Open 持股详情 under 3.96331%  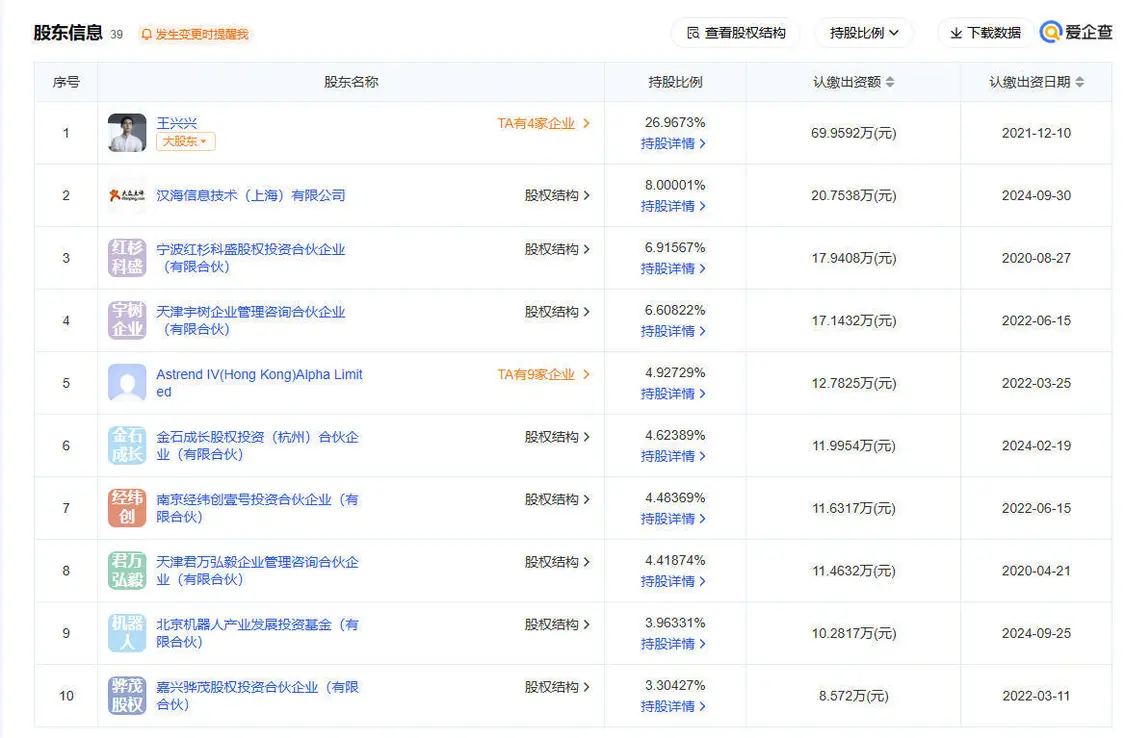[673, 643]
